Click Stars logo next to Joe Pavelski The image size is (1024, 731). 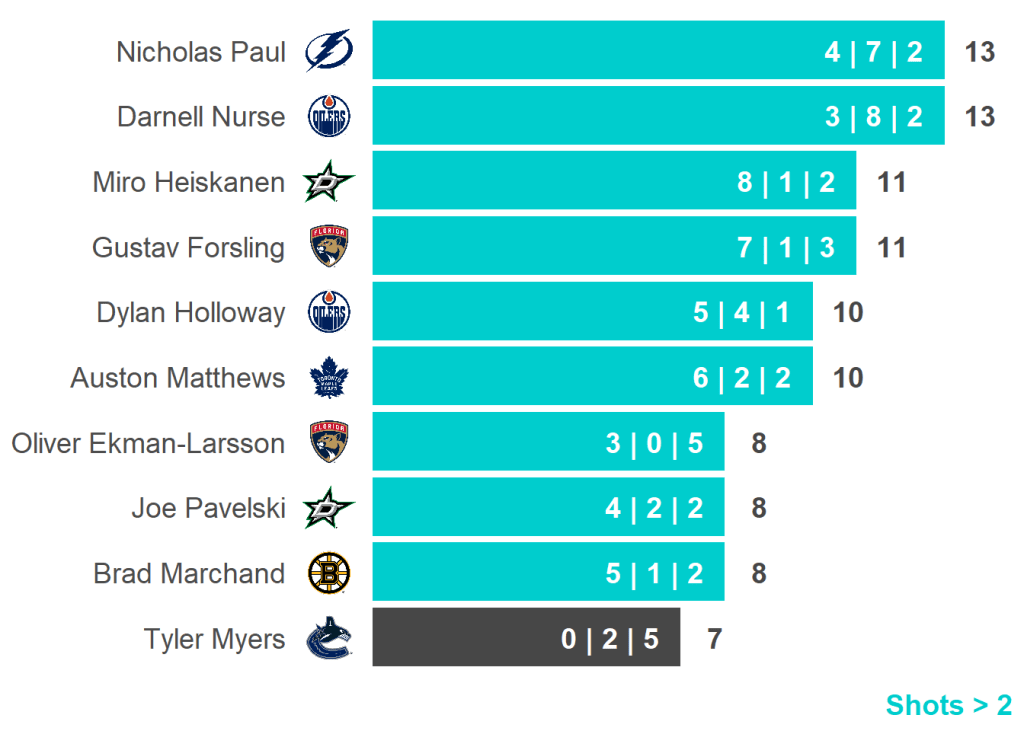(x=329, y=508)
